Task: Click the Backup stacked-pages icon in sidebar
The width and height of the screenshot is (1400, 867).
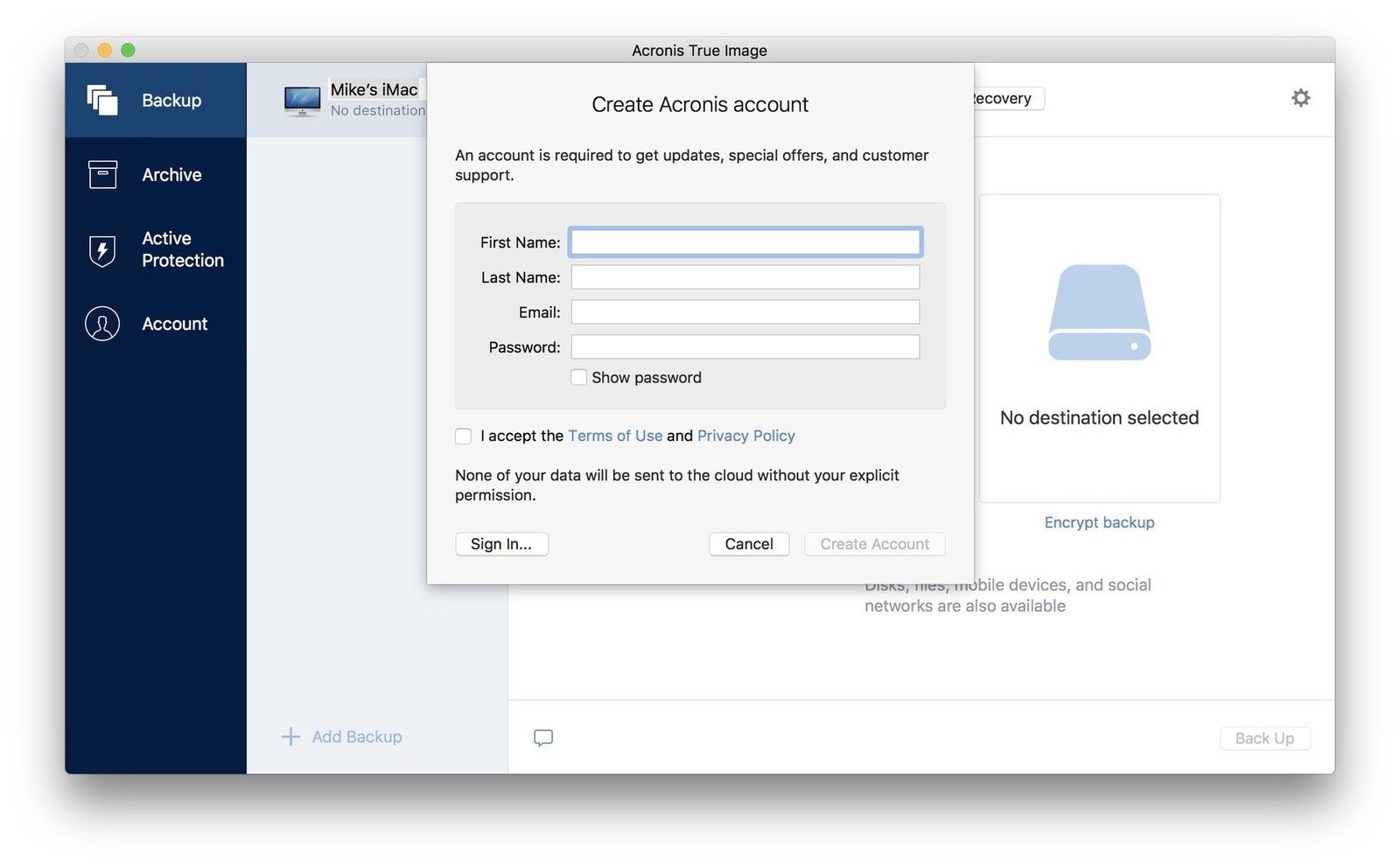Action: point(102,100)
